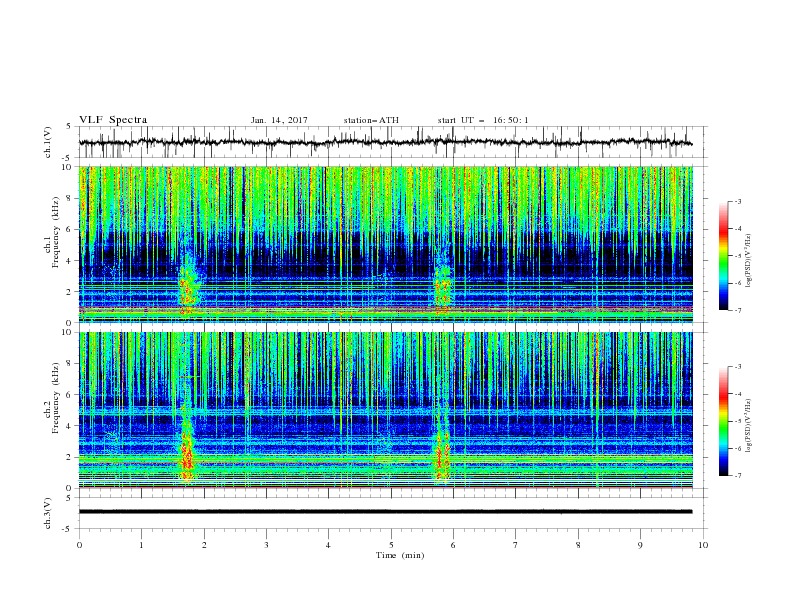This screenshot has width=792, height=612.
Task: Click the "Time (min)" x-axis label
Action: pos(400,555)
